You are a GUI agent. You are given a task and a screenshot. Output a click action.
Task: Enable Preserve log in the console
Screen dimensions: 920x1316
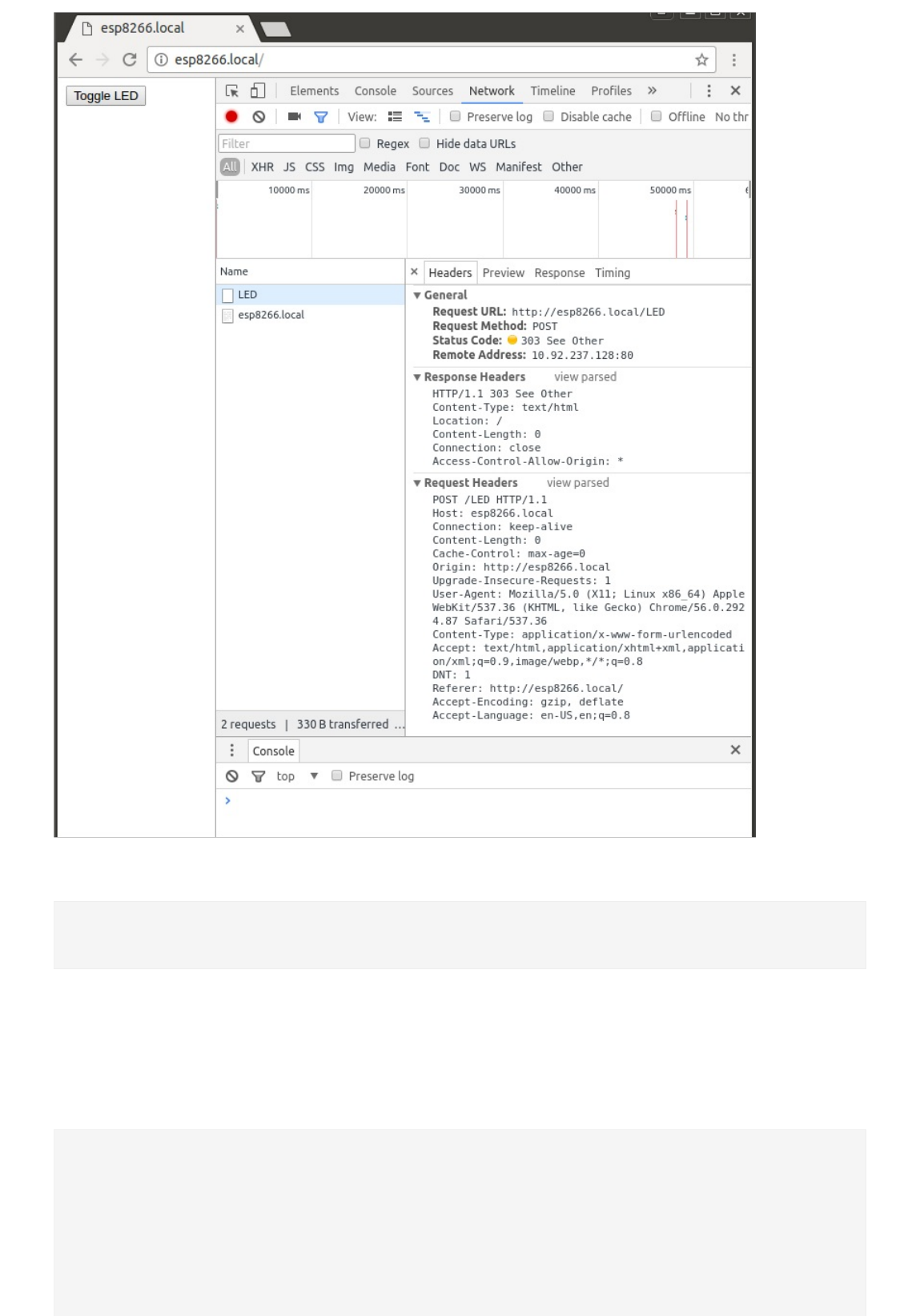coord(337,776)
